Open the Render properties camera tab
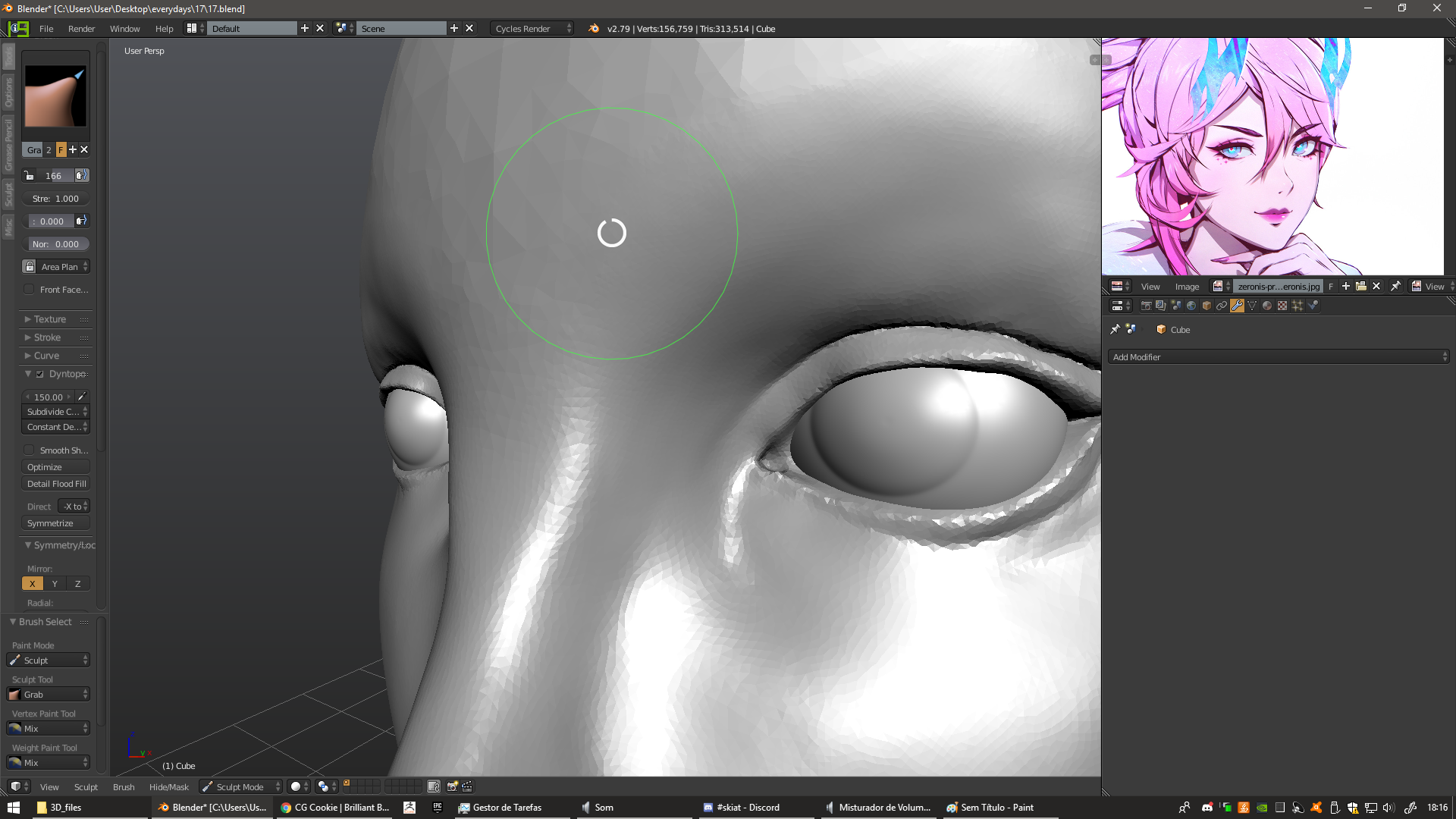This screenshot has height=819, width=1456. click(x=1146, y=306)
